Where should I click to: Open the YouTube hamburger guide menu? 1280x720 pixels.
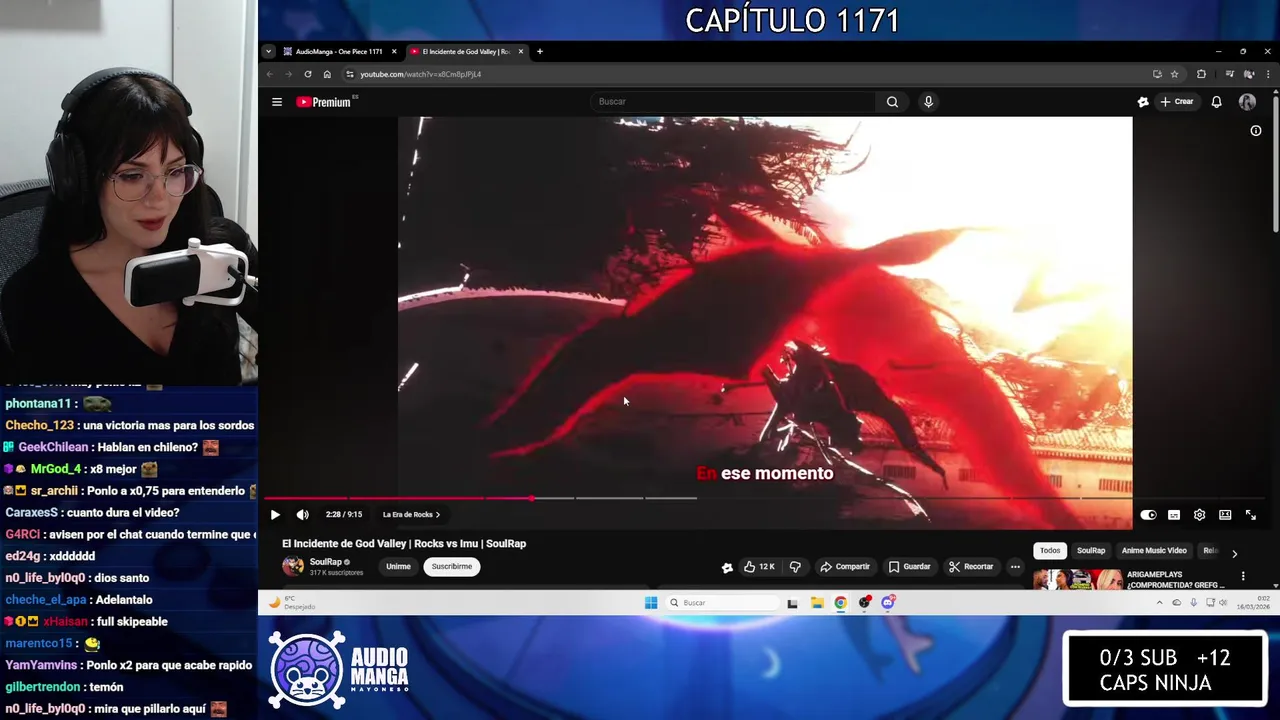[x=277, y=102]
